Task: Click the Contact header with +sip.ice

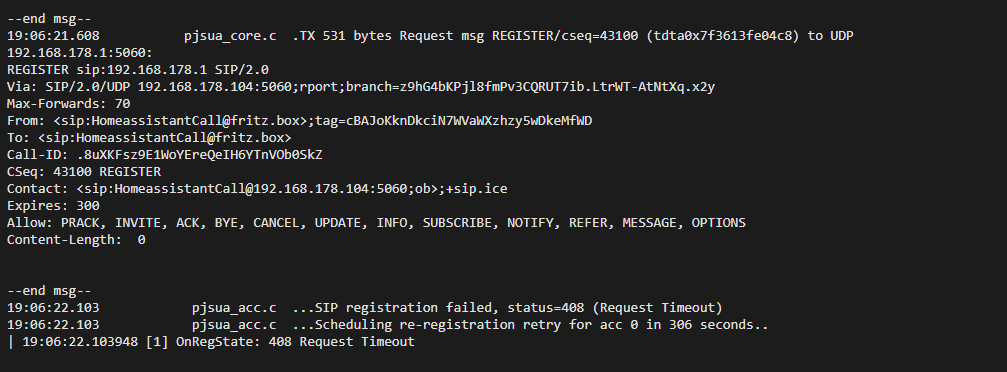Action: pyautogui.click(x=257, y=189)
